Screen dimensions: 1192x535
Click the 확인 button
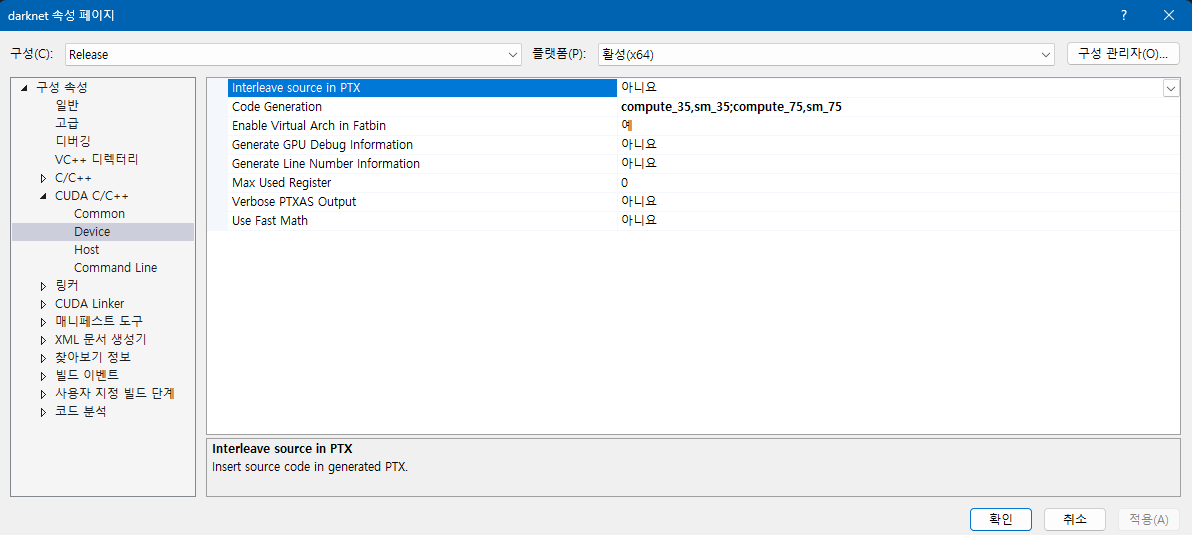(x=1000, y=519)
